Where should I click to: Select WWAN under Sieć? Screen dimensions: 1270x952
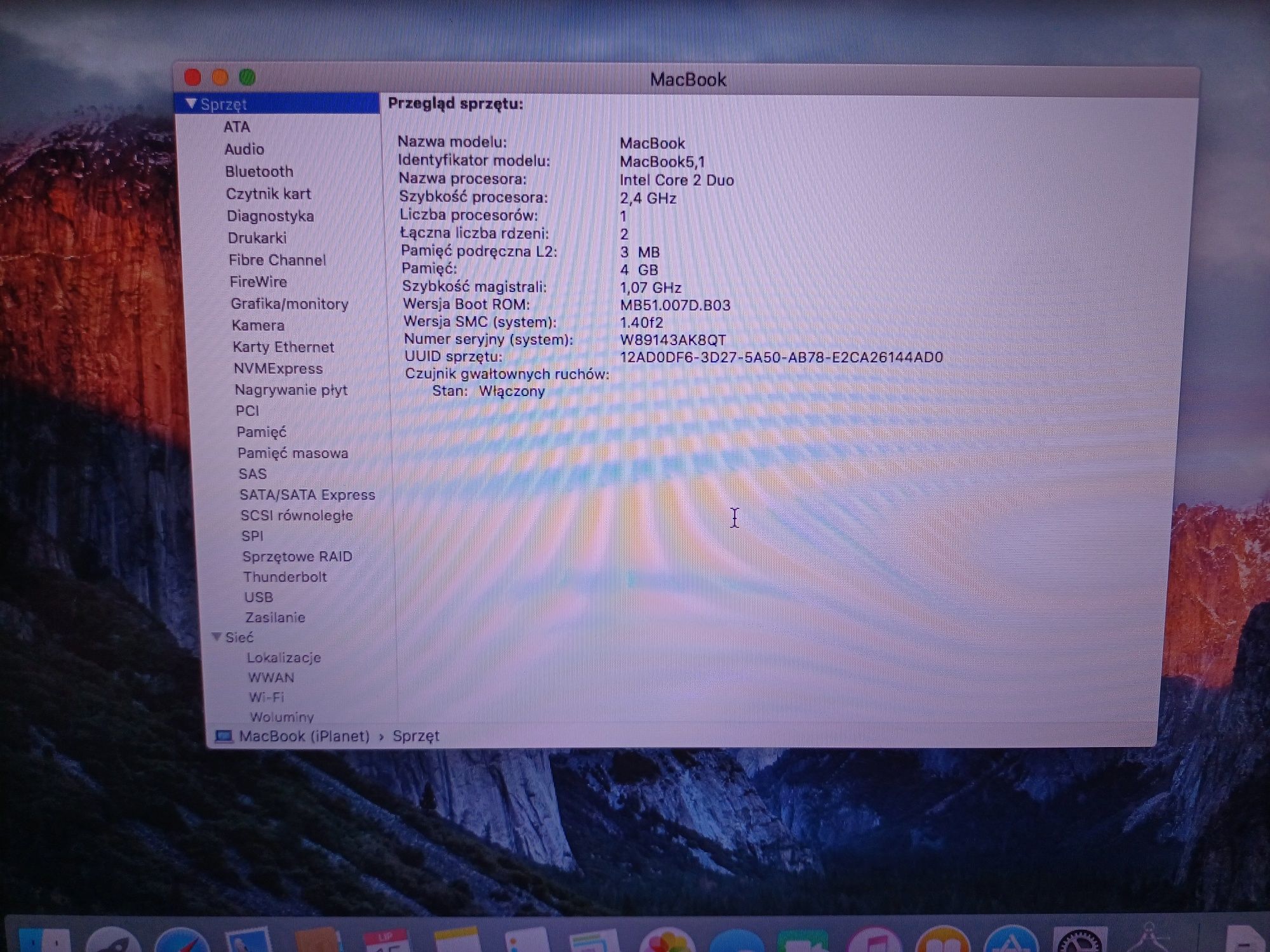coord(271,677)
